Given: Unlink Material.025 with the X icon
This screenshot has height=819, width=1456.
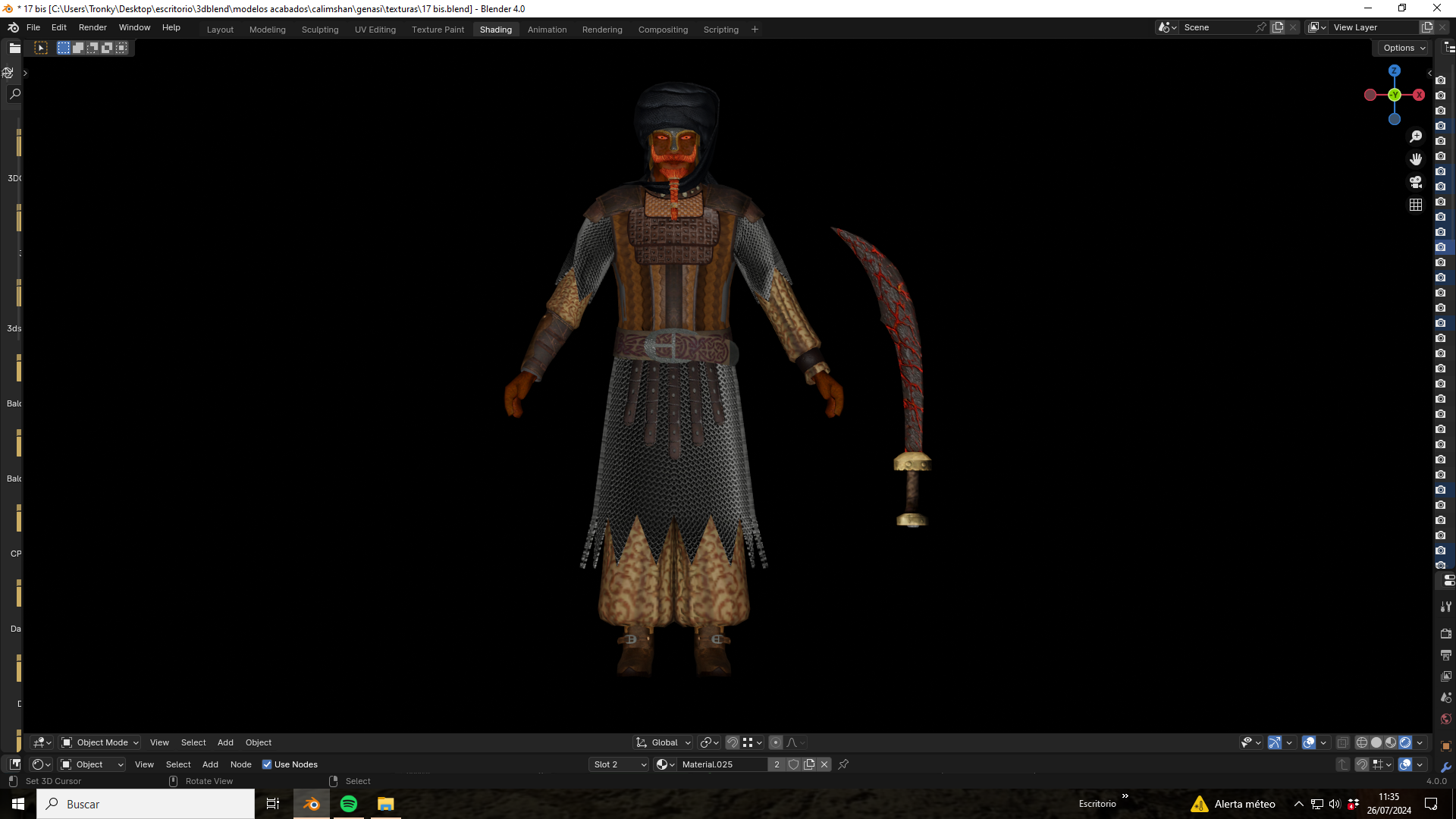Looking at the screenshot, I should [824, 764].
